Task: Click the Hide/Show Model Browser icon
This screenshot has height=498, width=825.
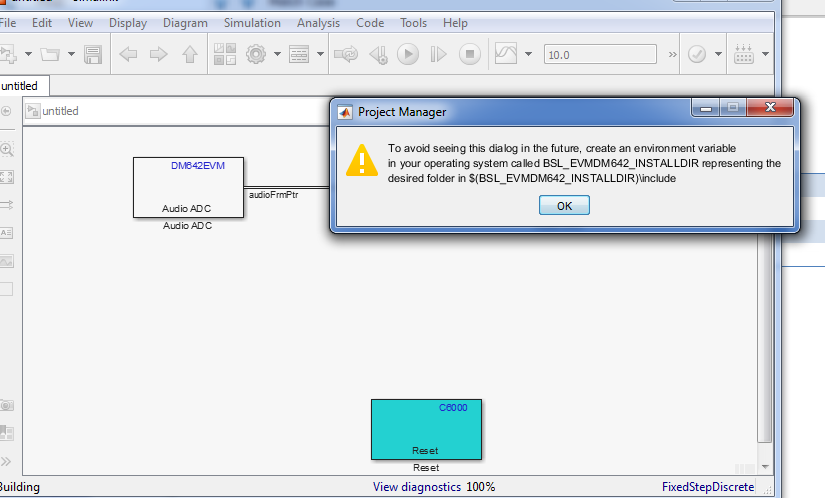Action: 6,111
